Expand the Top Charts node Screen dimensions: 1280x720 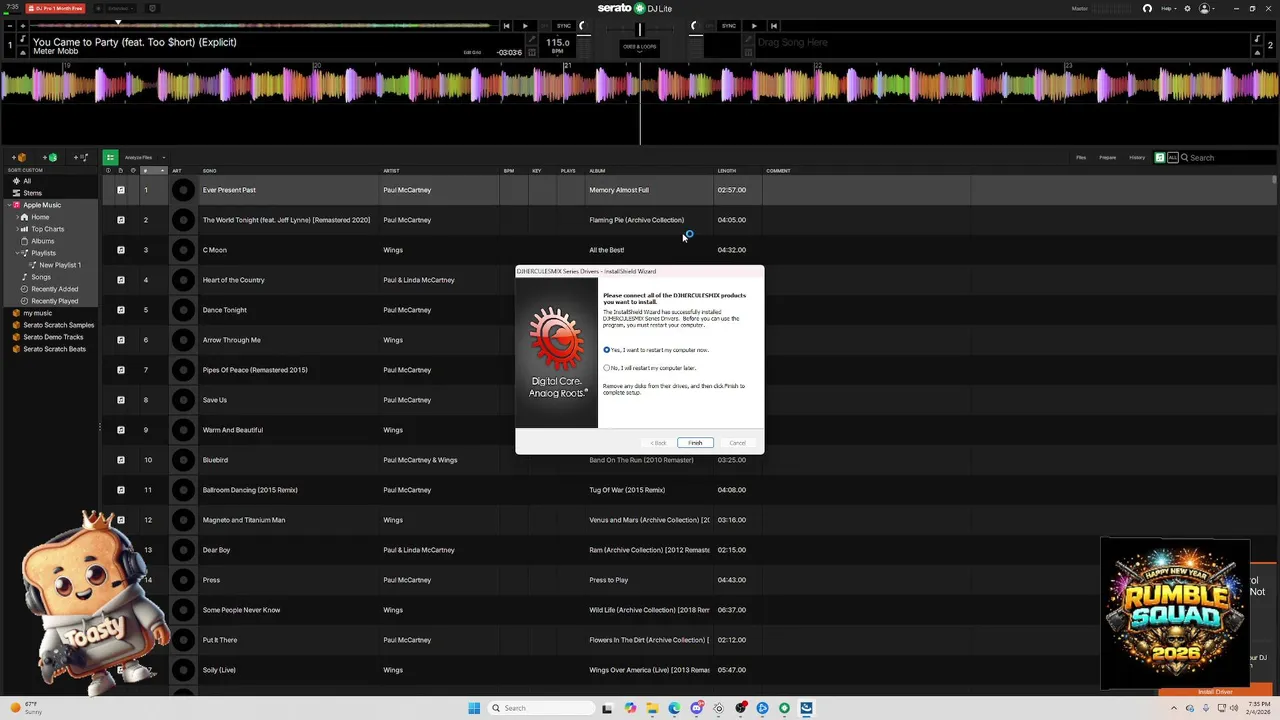(17, 229)
